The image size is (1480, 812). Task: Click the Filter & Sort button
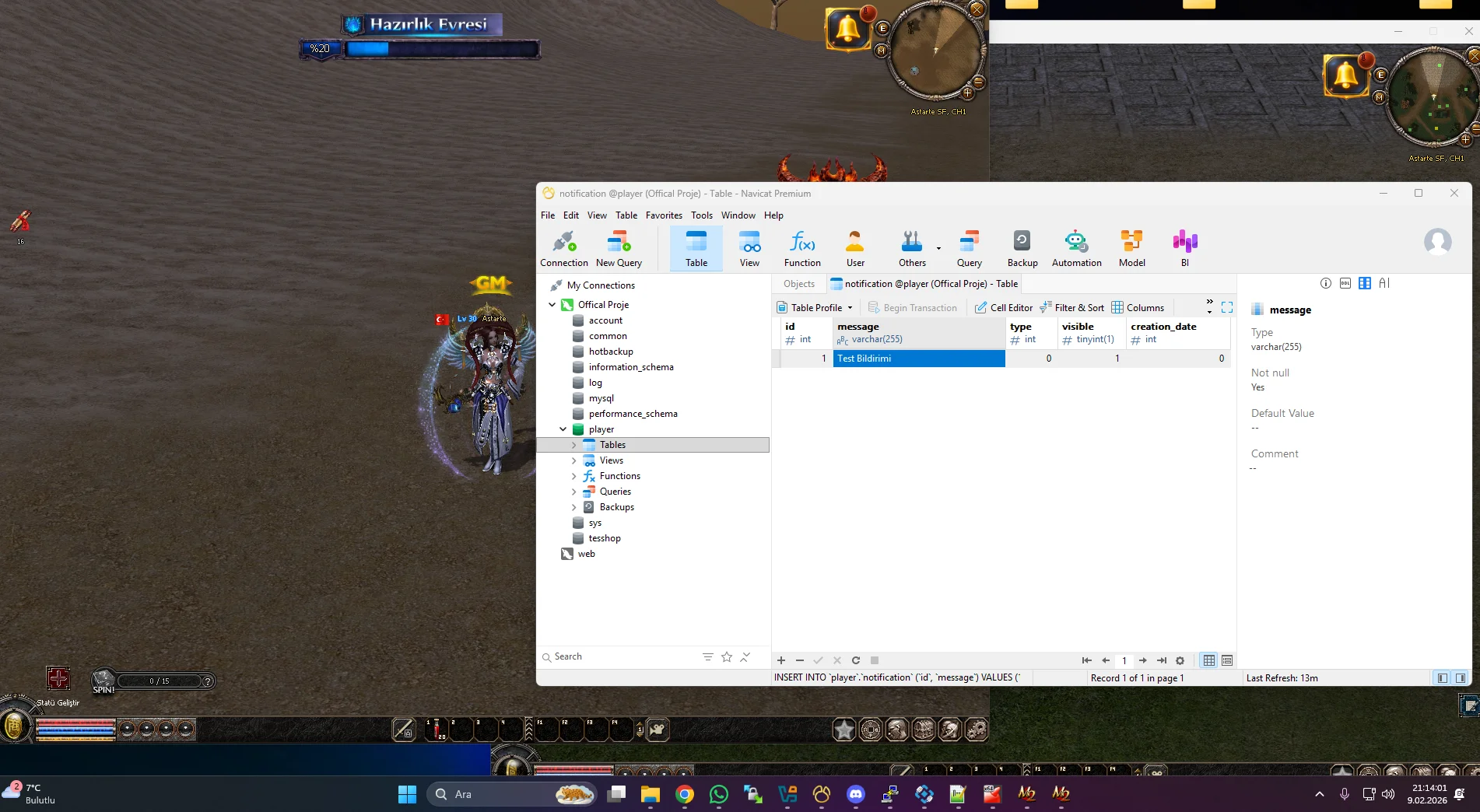point(1071,308)
